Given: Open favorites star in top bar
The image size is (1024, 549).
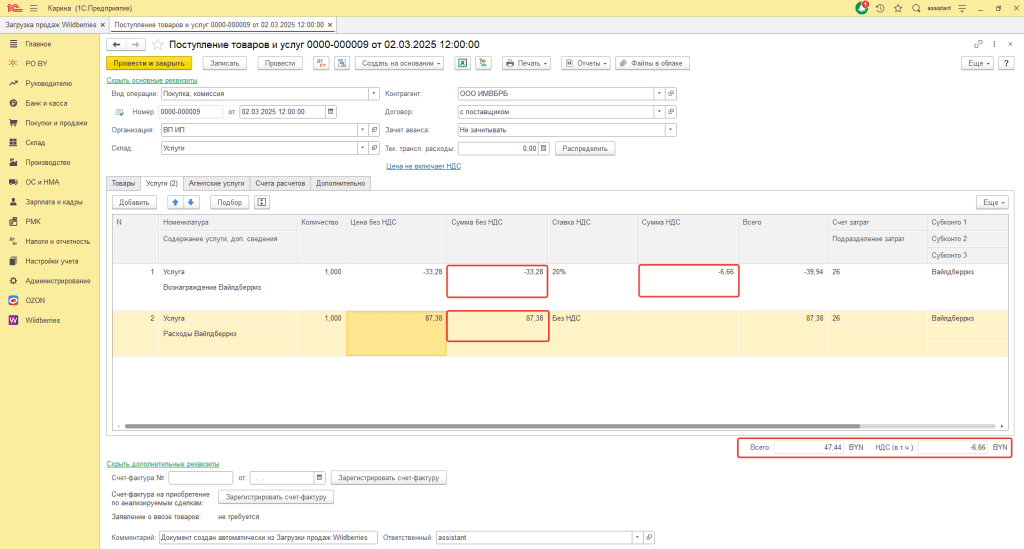Looking at the screenshot, I should coord(898,8).
